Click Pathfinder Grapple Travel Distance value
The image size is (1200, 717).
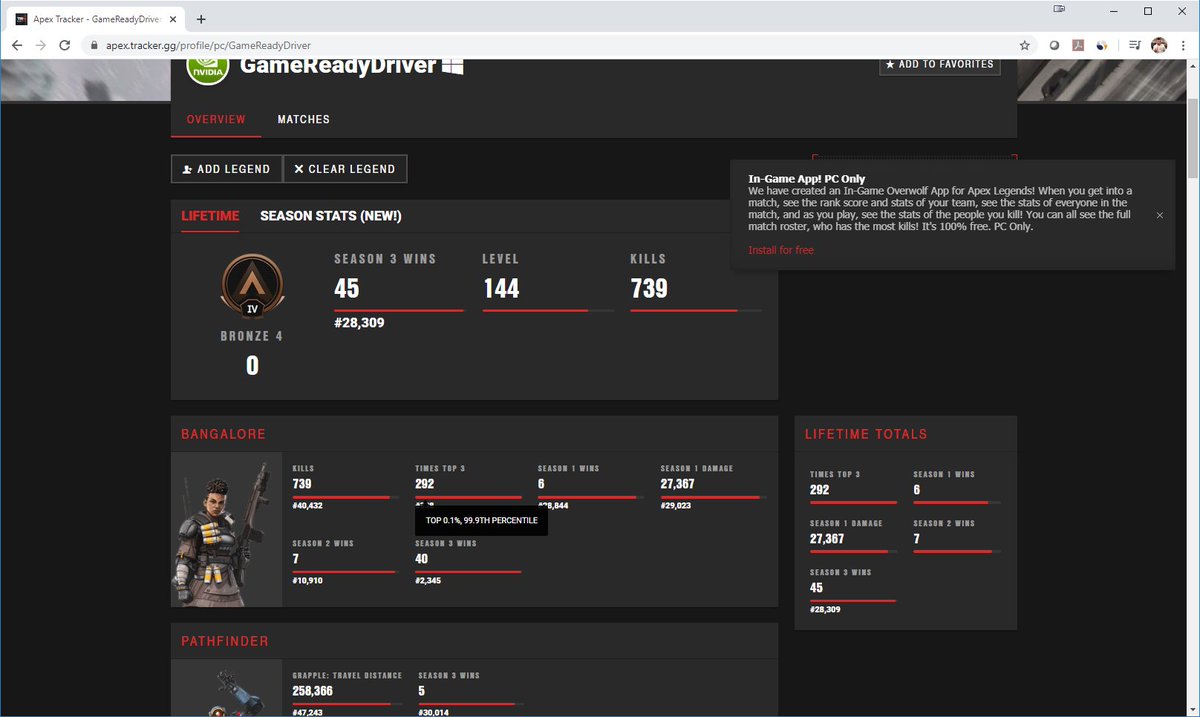pyautogui.click(x=313, y=691)
